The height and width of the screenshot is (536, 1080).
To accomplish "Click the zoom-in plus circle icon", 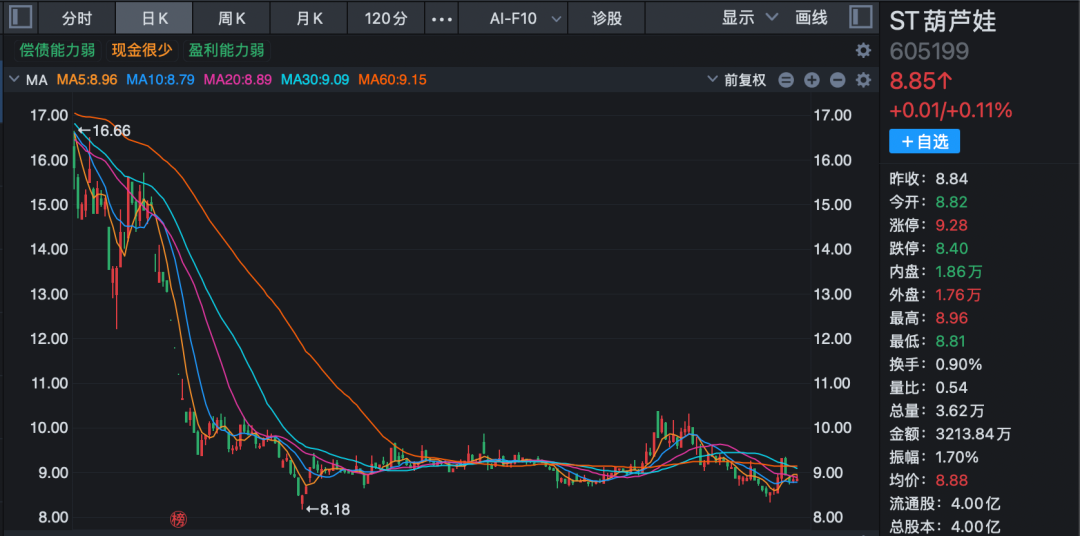I will tap(812, 80).
